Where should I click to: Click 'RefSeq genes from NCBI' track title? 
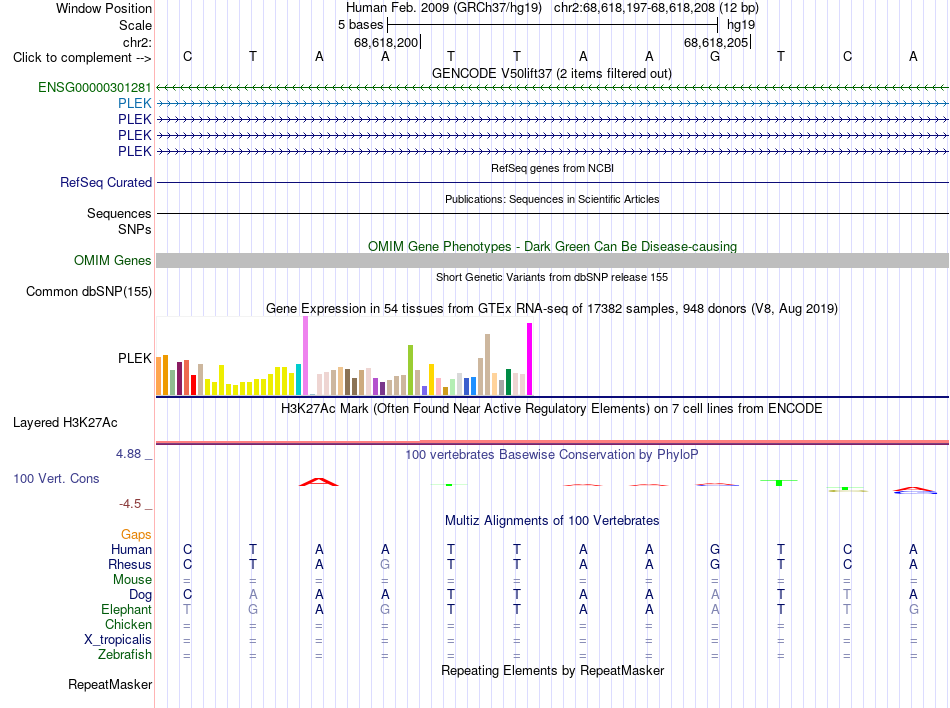(553, 168)
